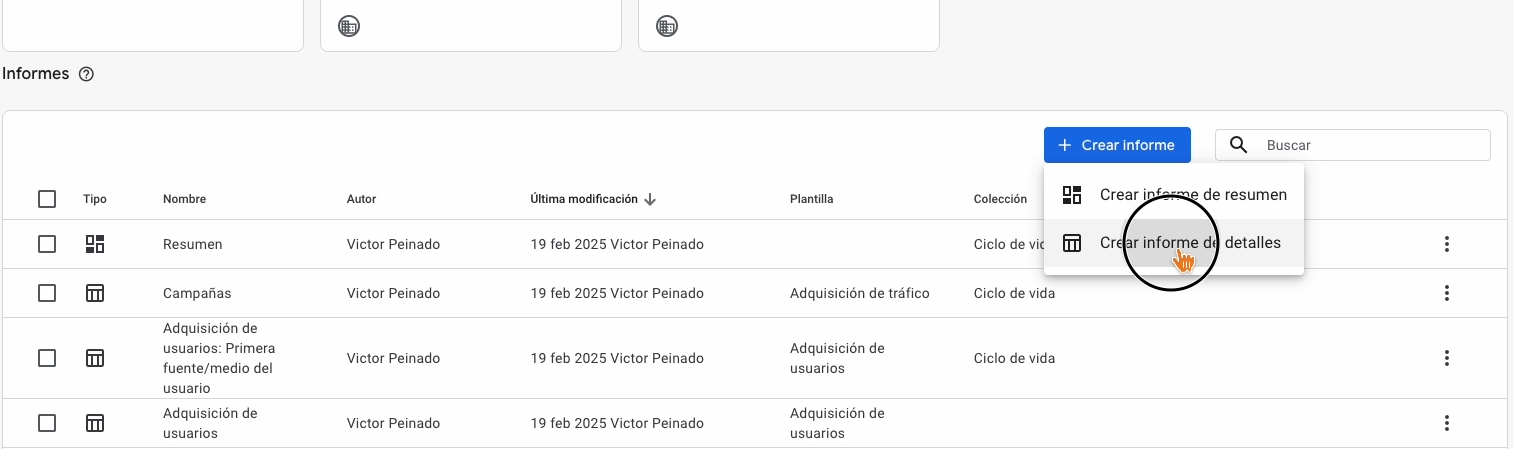
Task: Check the box for the Campañas report
Action: tap(47, 293)
